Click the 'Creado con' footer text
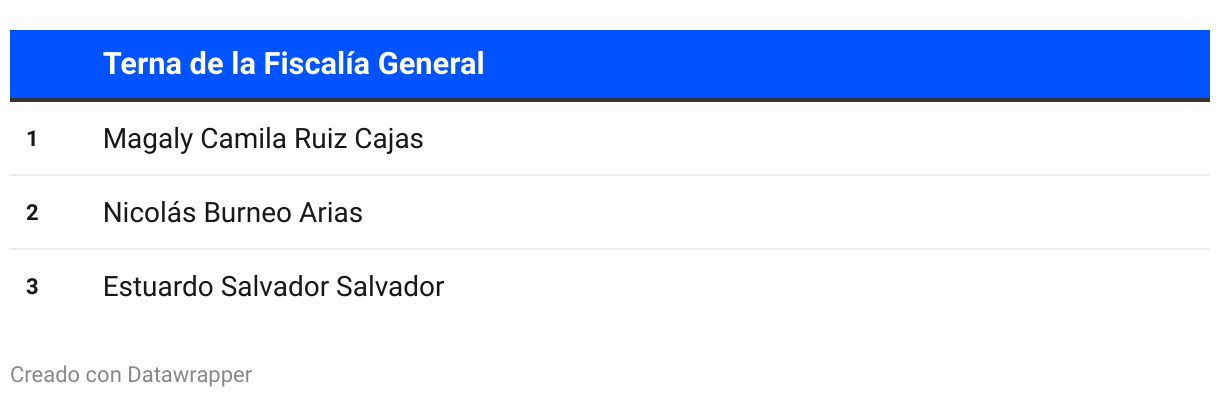1220x398 pixels. coord(66,375)
